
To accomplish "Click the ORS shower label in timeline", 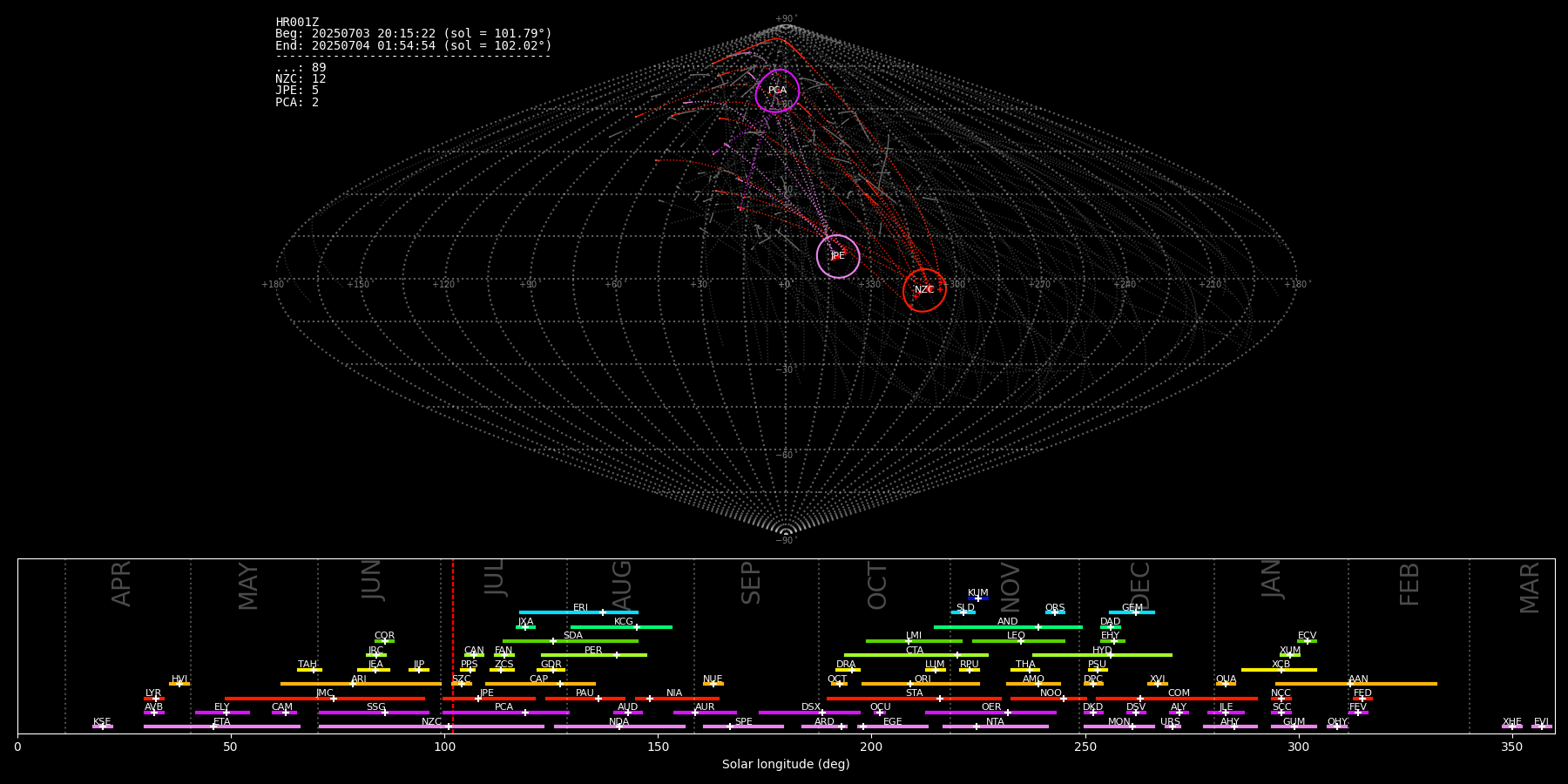I will coord(1055,608).
